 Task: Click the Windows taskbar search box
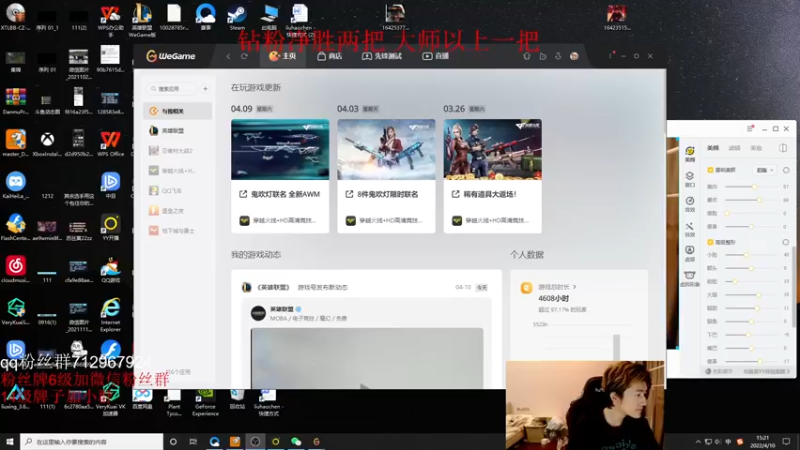coord(92,441)
